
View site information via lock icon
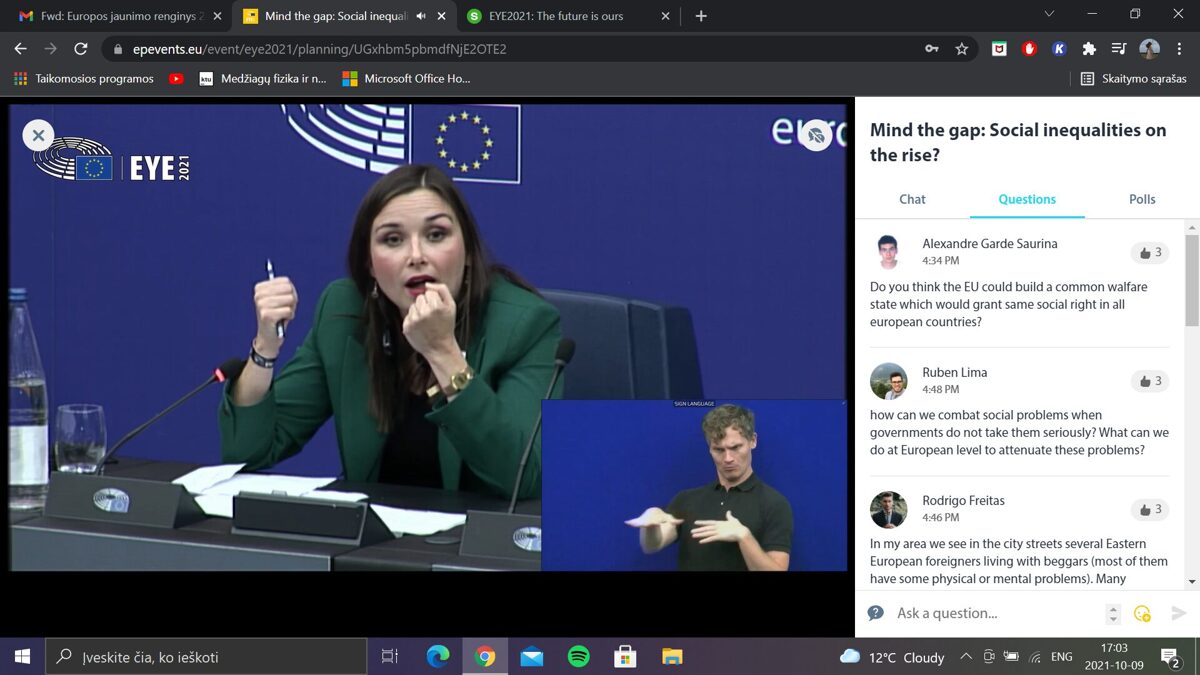pos(117,49)
